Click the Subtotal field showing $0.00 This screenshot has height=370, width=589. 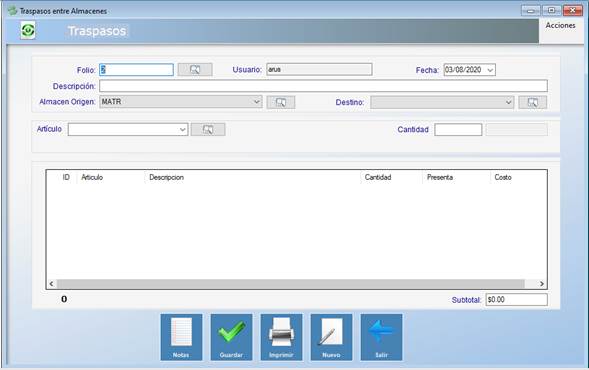point(517,299)
